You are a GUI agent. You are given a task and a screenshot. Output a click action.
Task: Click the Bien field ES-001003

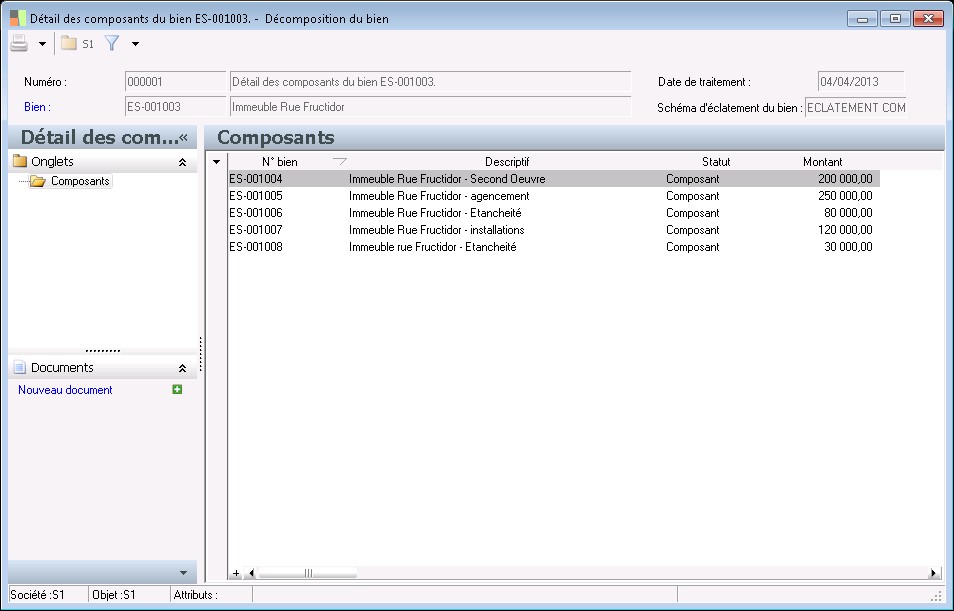click(x=175, y=107)
